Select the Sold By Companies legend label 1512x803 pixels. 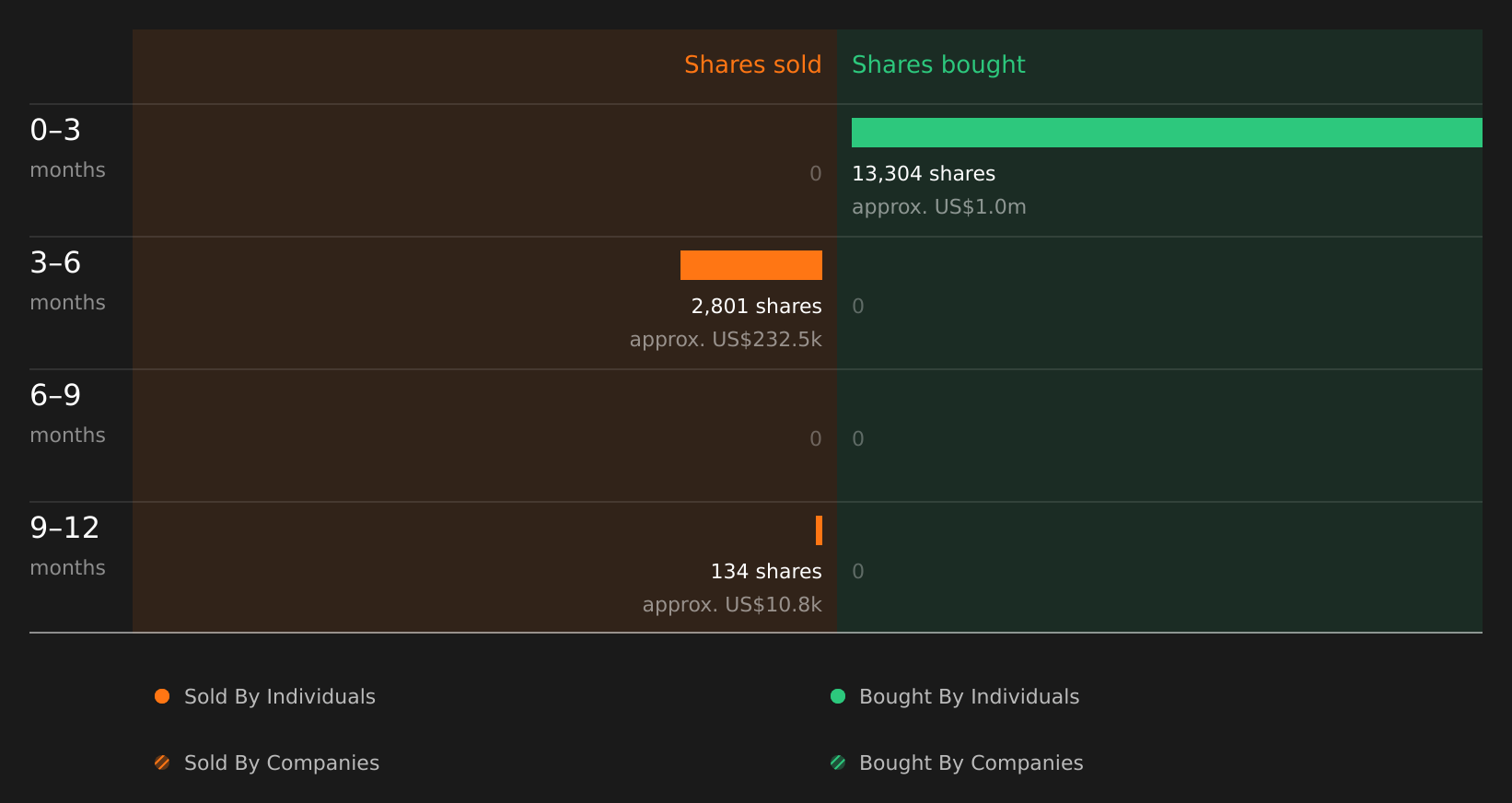pyautogui.click(x=282, y=763)
